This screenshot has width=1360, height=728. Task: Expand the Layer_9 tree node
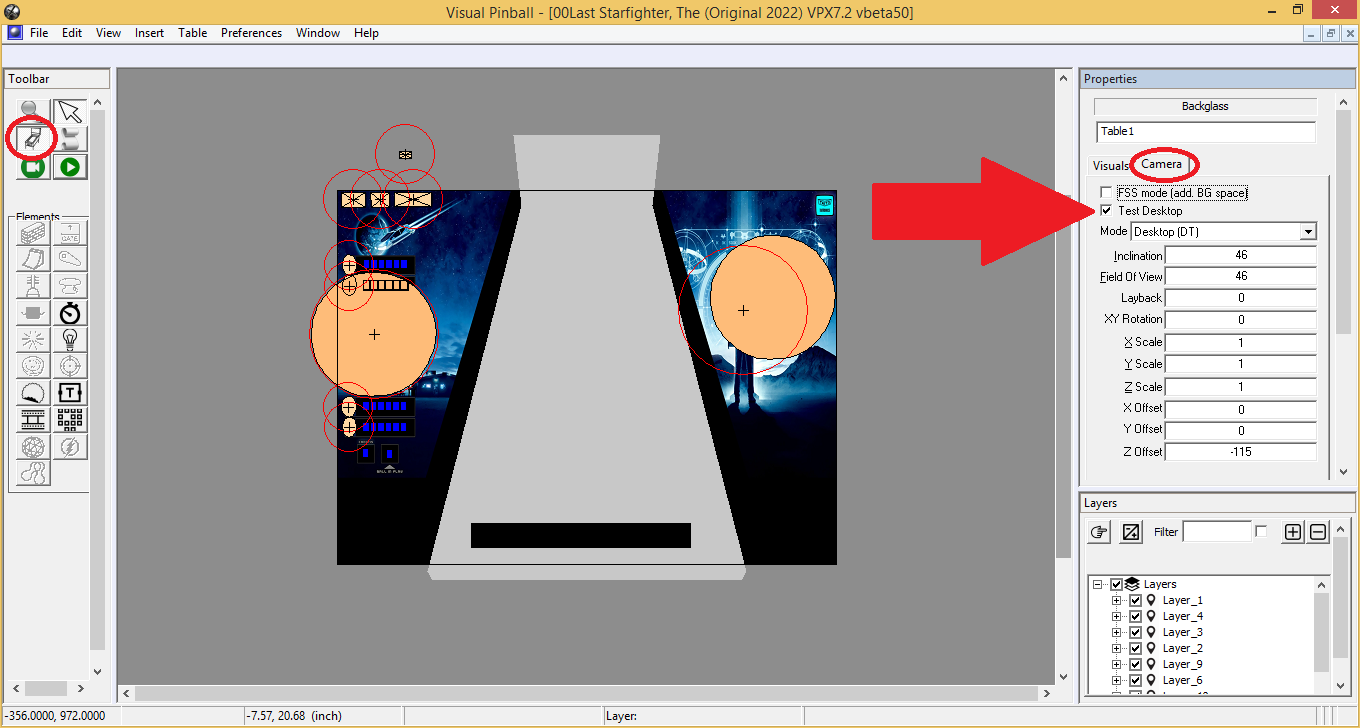(x=1116, y=664)
